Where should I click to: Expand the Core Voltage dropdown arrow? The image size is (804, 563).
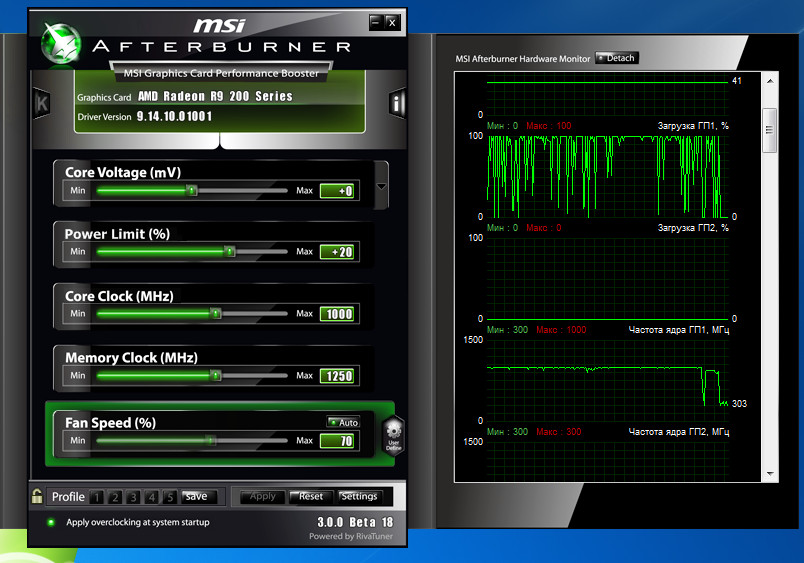point(381,186)
